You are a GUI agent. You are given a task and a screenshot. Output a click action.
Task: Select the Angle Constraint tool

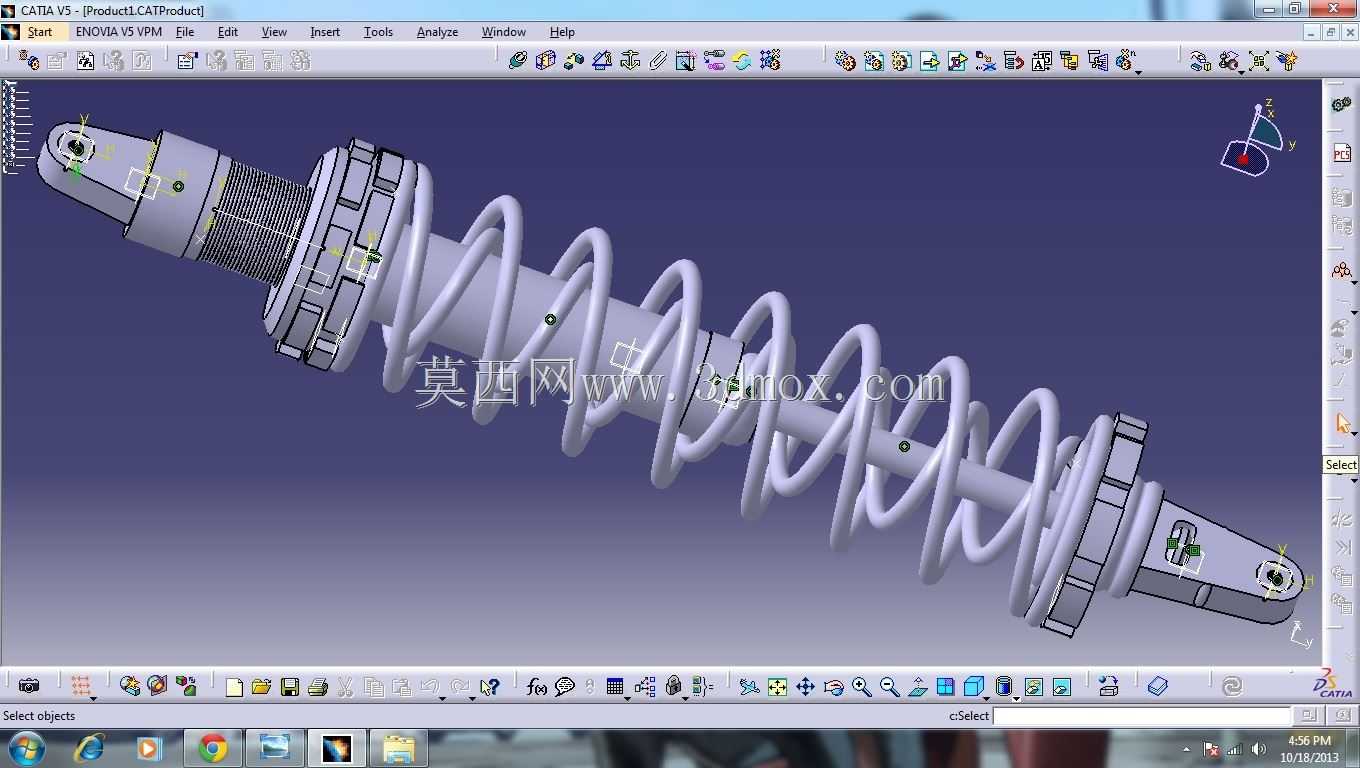pos(601,60)
